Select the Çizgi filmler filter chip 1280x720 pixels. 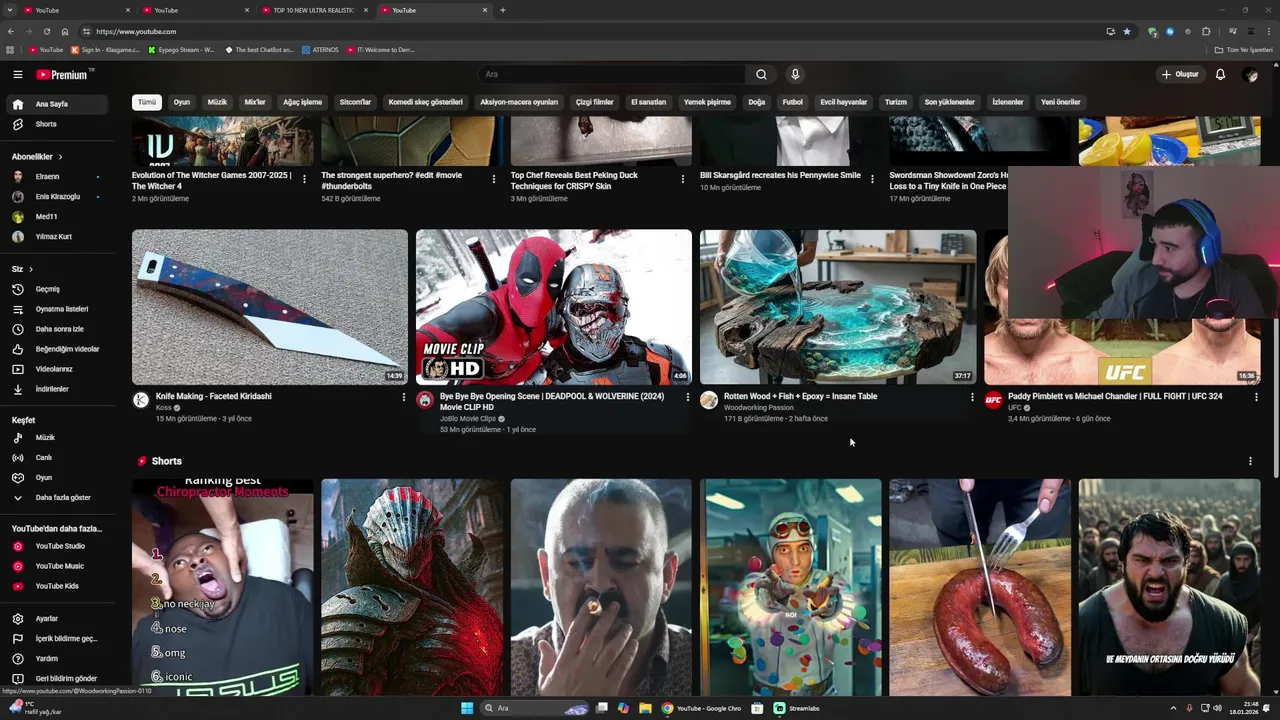594,102
